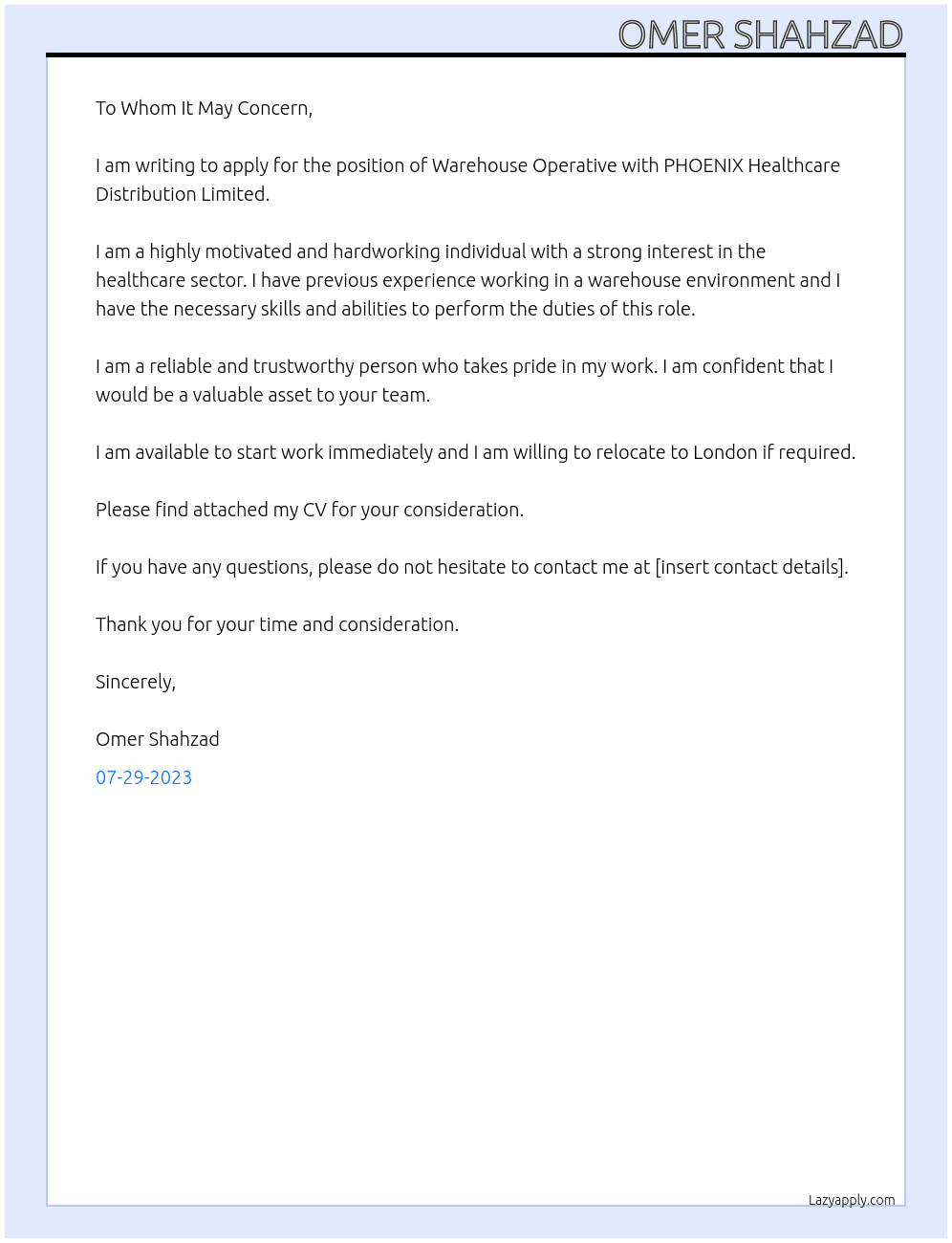Click the OMER SHAHZAD header name

tap(760, 34)
